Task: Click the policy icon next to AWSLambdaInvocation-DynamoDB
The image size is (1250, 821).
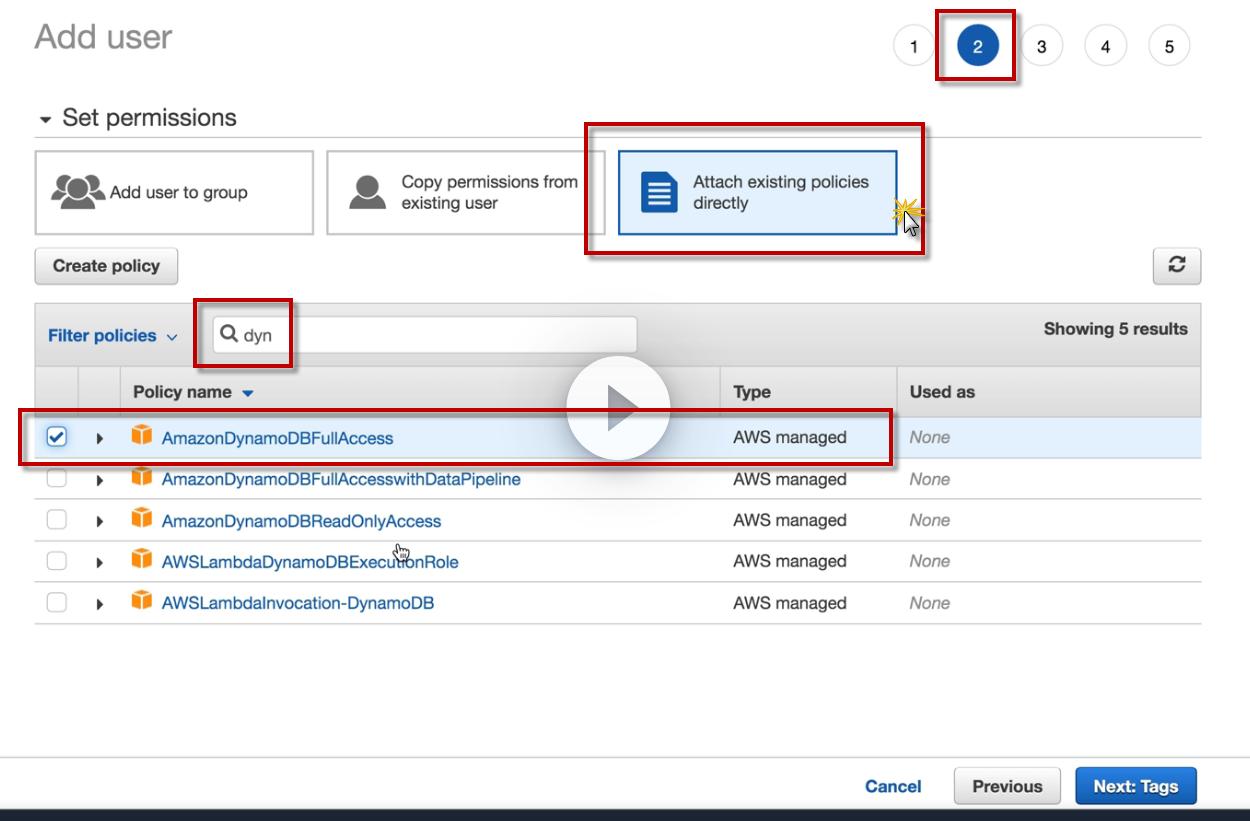Action: pyautogui.click(x=143, y=602)
